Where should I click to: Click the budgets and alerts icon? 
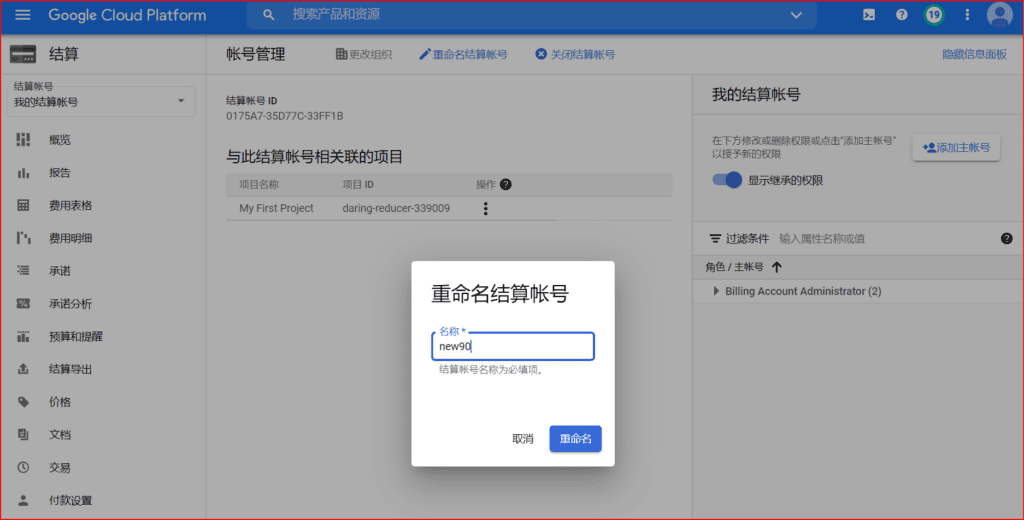tap(24, 336)
